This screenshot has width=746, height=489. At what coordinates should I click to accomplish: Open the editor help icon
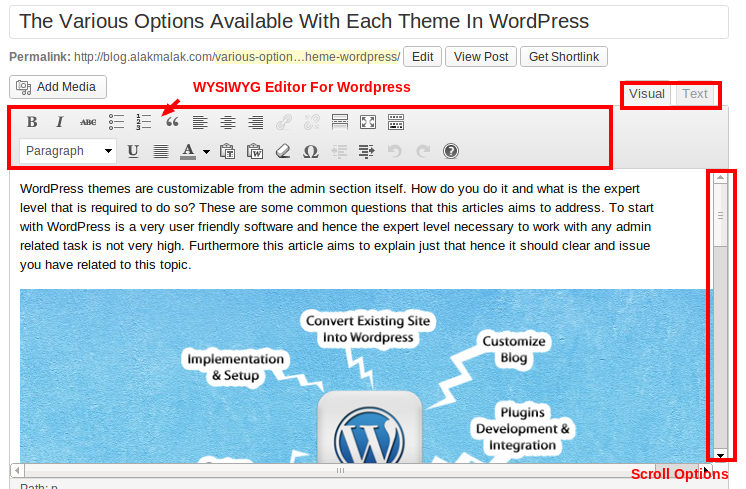click(x=451, y=151)
